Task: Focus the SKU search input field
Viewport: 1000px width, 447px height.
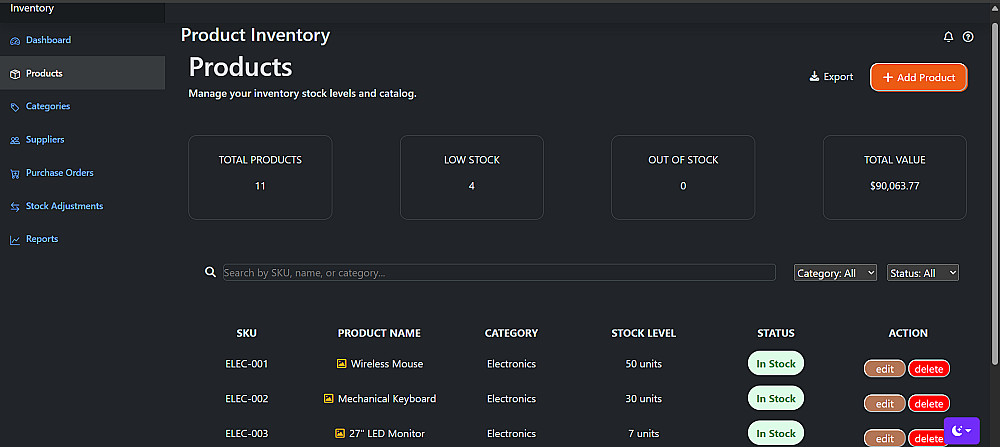Action: tap(498, 273)
